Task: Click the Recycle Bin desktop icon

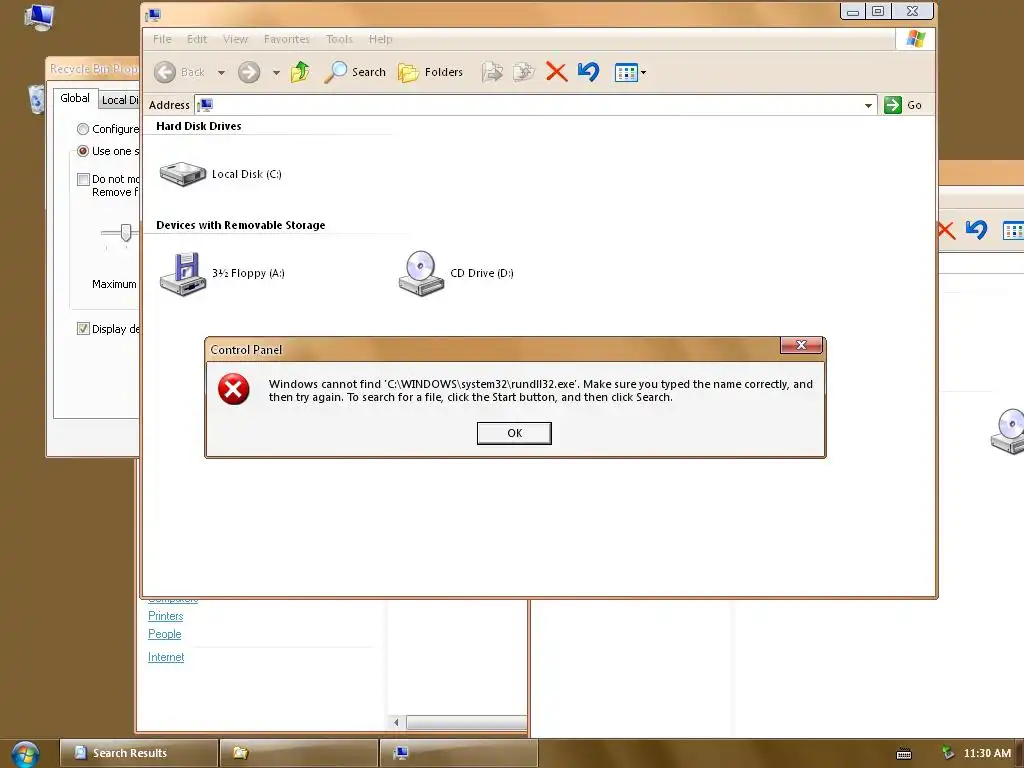Action: point(36,99)
